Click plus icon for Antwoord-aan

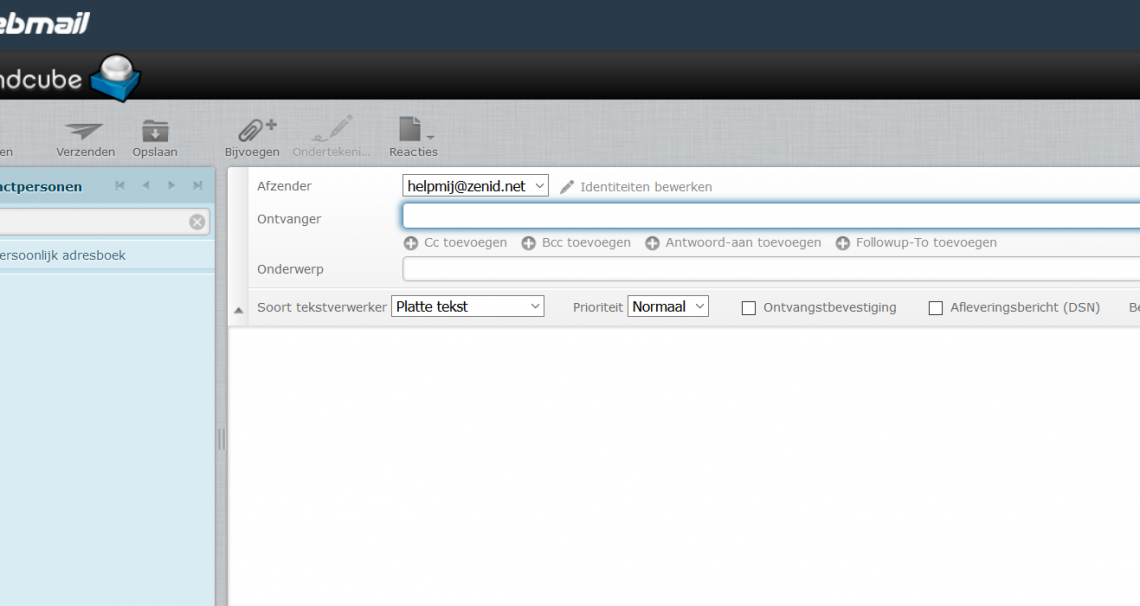[x=652, y=243]
